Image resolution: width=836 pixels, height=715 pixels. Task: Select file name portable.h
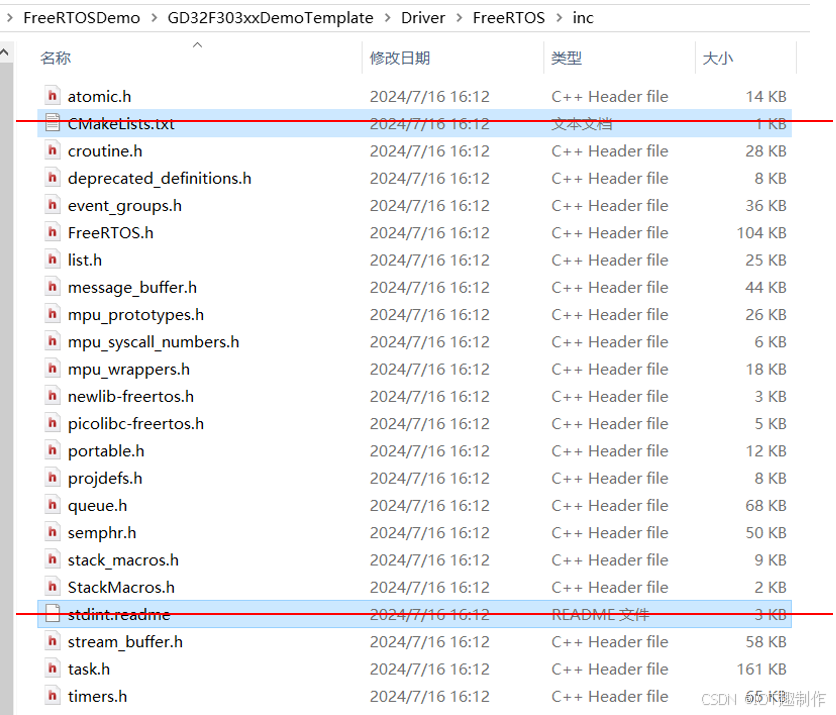[x=106, y=451]
